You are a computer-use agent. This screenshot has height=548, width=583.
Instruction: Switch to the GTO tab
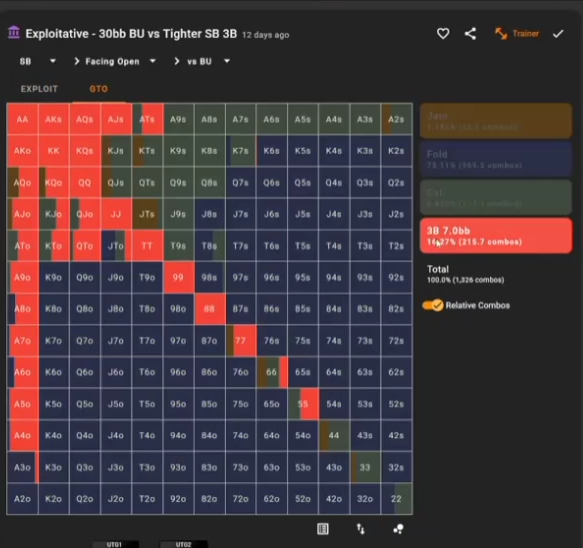[99, 89]
